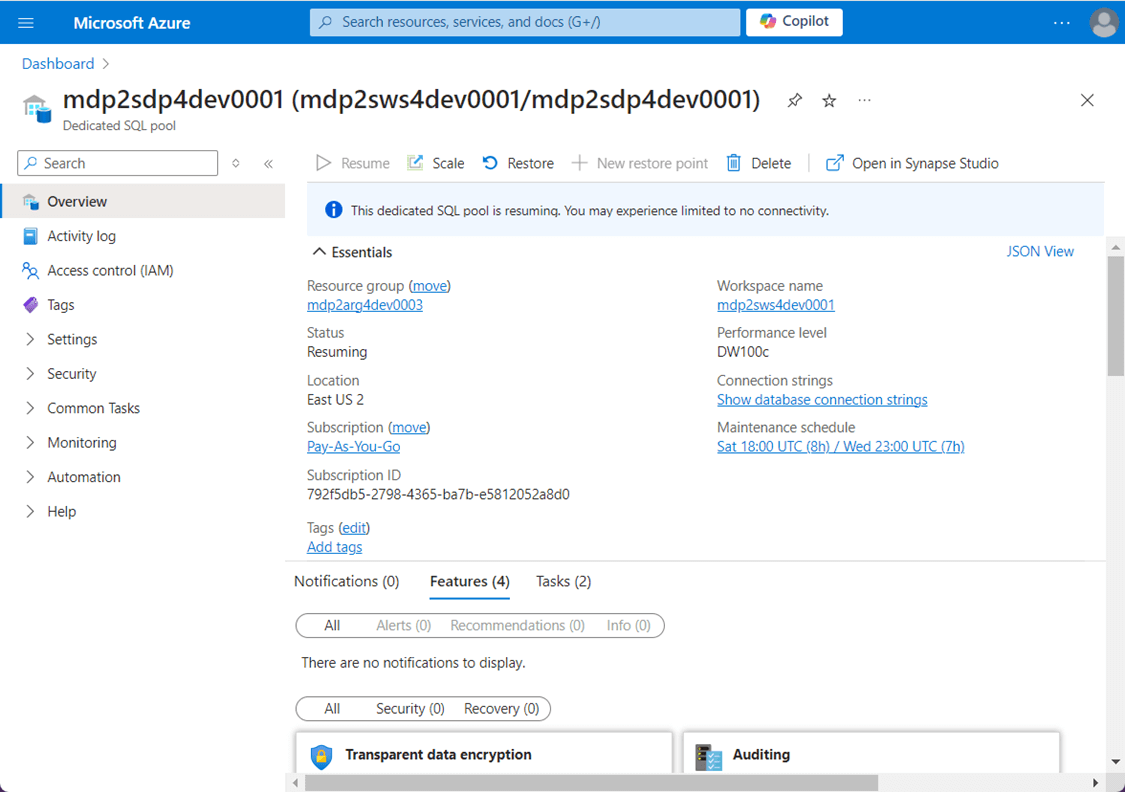Image resolution: width=1125 pixels, height=792 pixels.
Task: Open resource group mdp2arg4dev0003
Action: coord(364,305)
